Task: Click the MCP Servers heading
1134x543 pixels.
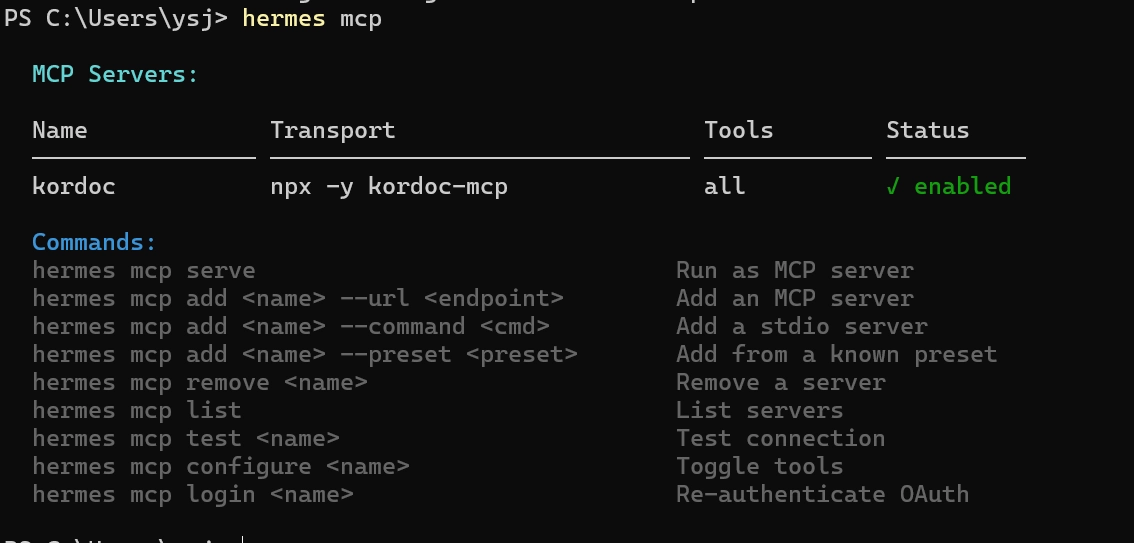Action: pos(115,74)
